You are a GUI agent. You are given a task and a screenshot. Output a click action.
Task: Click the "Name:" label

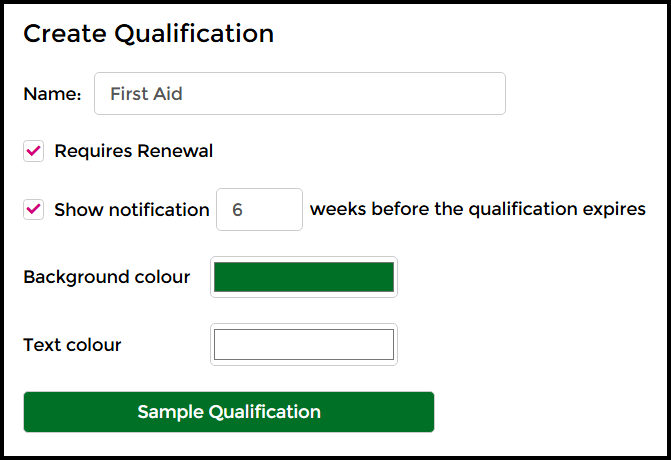(x=52, y=94)
